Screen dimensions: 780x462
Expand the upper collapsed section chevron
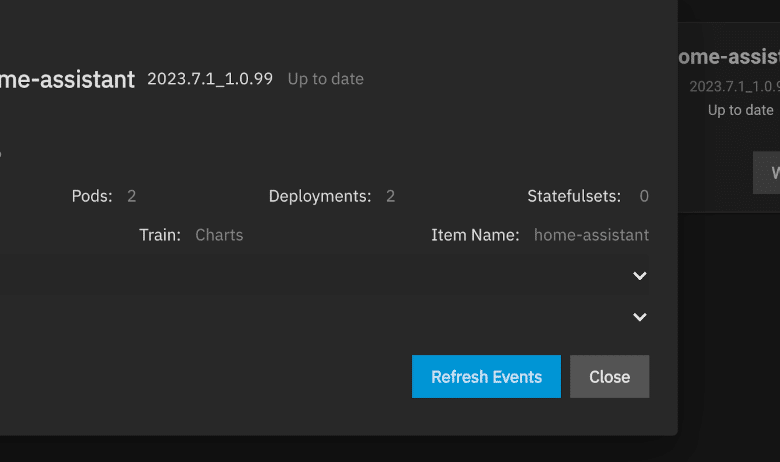[x=639, y=276]
